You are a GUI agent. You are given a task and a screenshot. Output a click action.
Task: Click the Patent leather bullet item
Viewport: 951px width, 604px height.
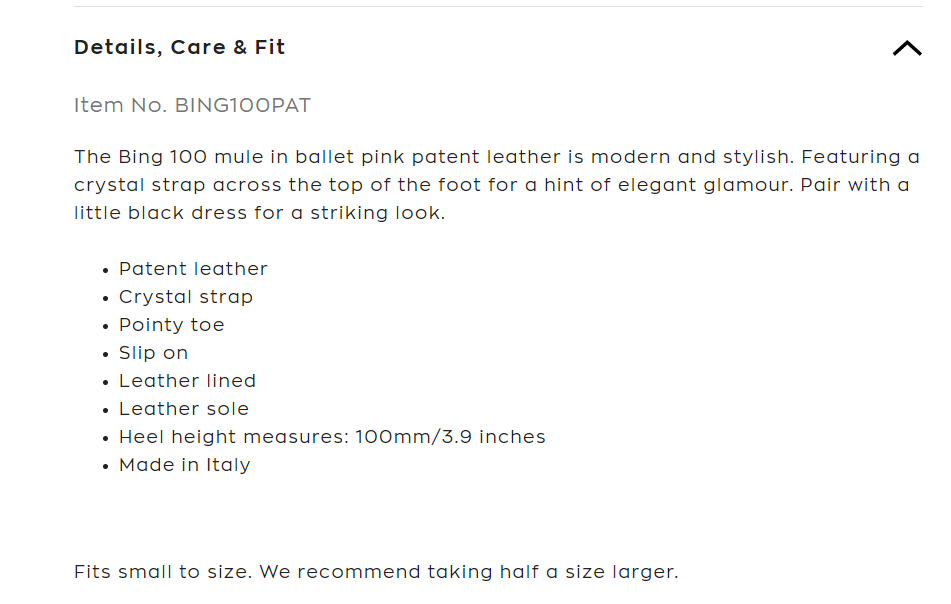pos(193,269)
